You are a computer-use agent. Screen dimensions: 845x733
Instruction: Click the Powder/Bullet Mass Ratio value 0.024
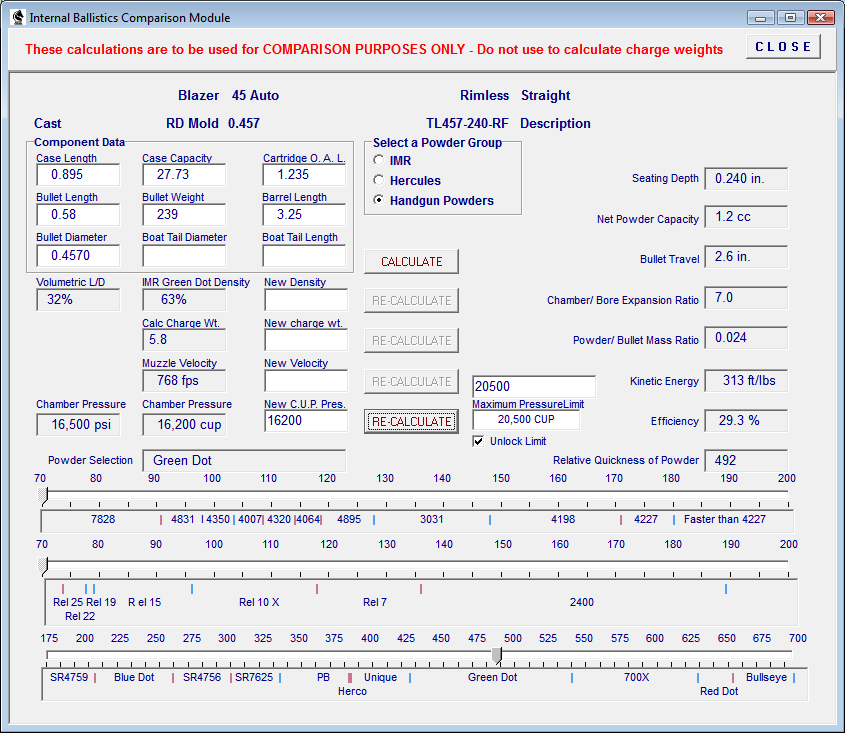click(746, 337)
